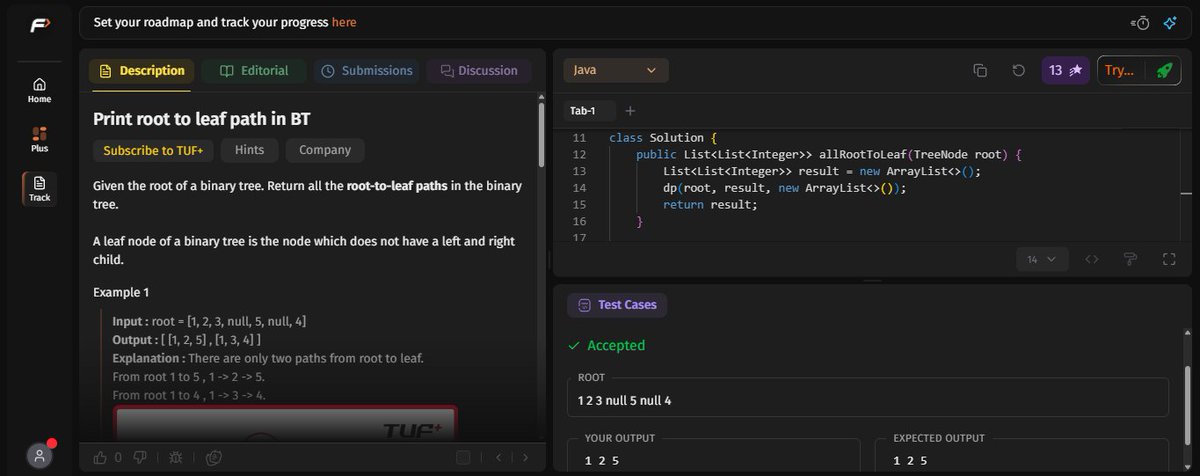Open the font size 14 dropdown
Screen dimensions: 1200x476
1042,259
